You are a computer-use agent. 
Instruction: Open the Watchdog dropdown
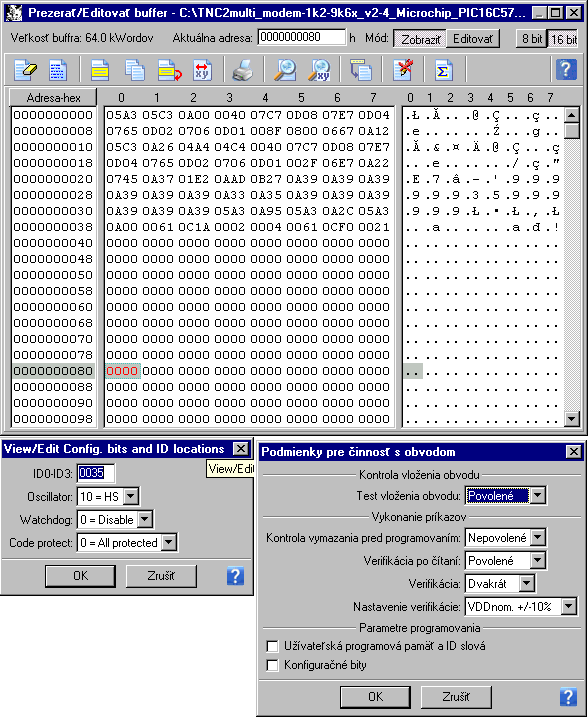tap(145, 519)
